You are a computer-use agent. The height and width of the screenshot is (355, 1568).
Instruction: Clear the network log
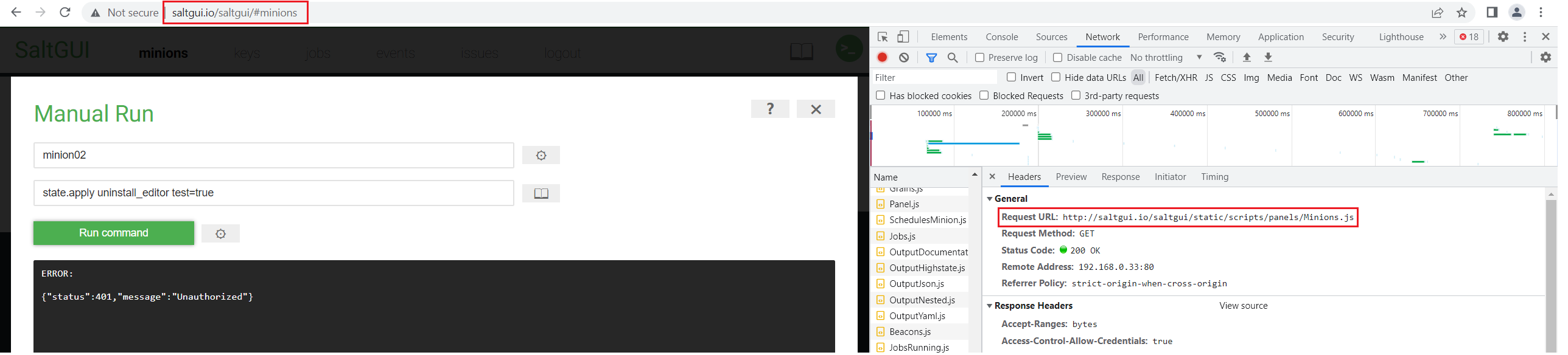[904, 57]
